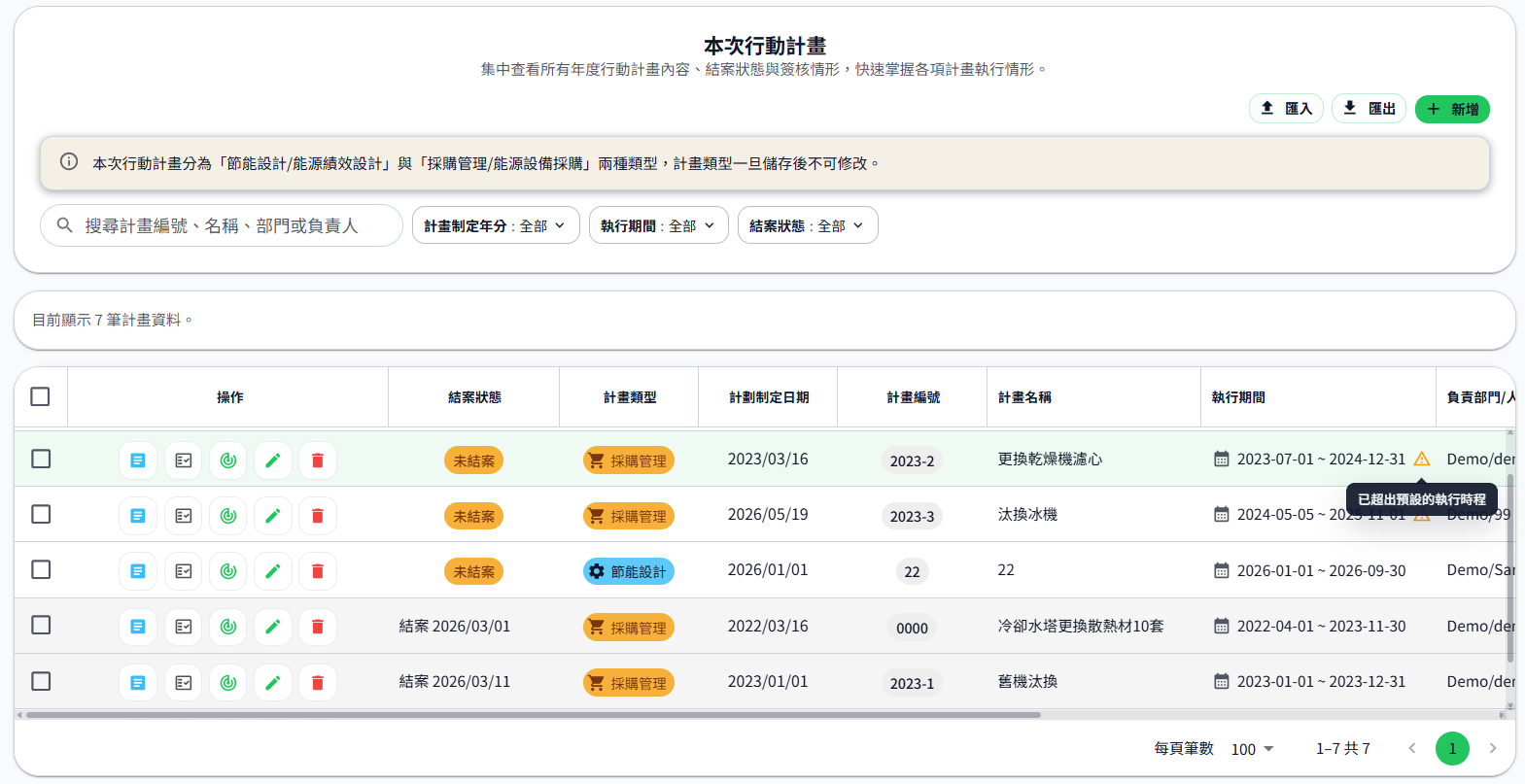
Task: Click the green circular icon for plan 2023-1
Action: [228, 683]
